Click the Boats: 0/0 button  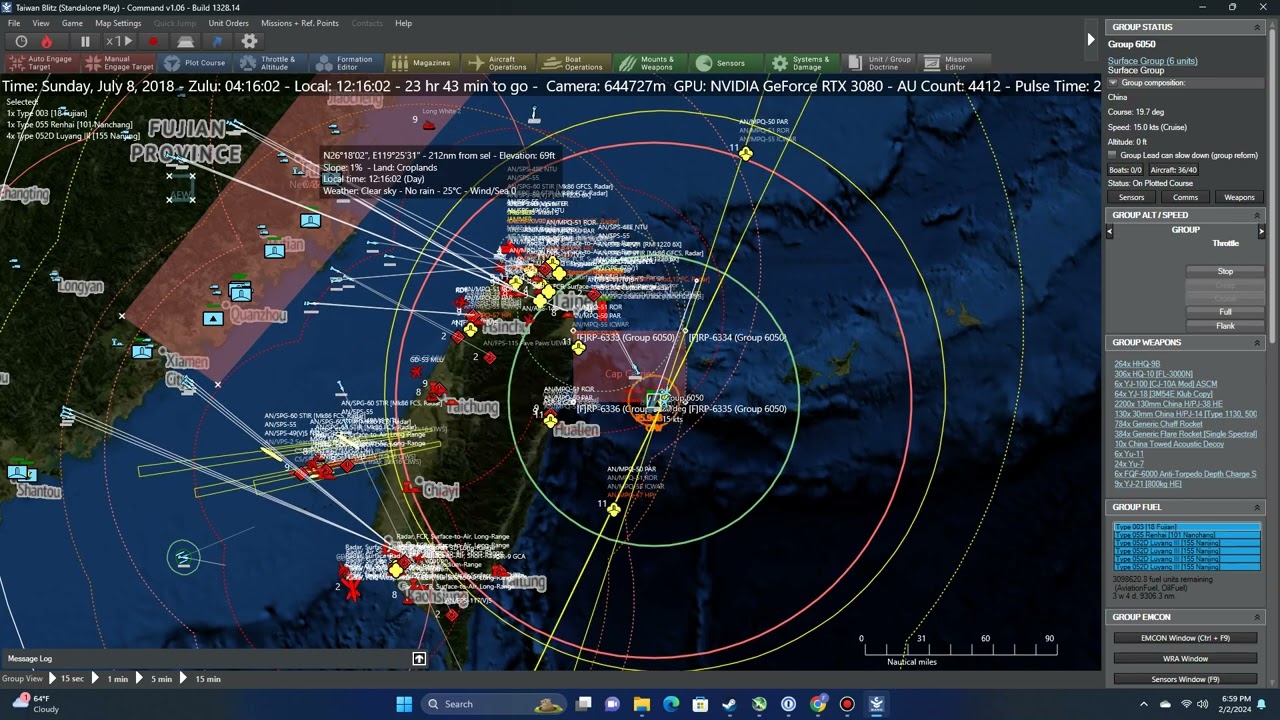pos(1125,170)
